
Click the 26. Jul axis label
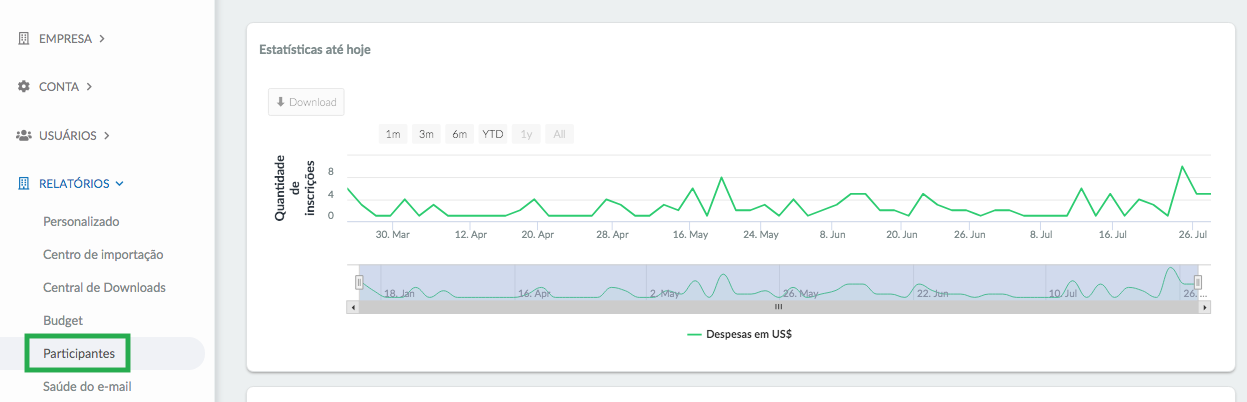coord(1193,234)
